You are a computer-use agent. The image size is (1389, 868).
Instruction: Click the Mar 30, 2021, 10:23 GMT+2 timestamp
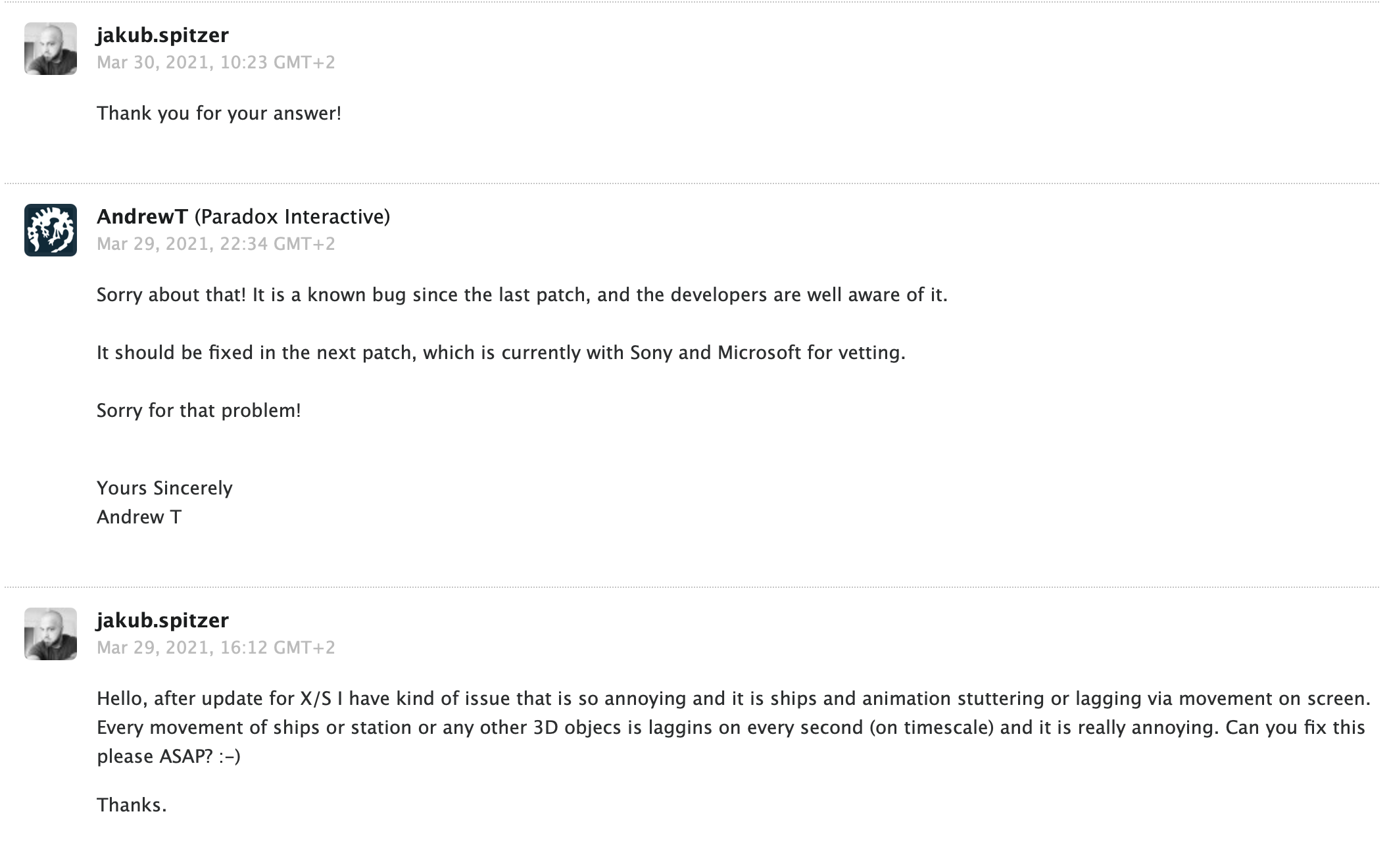tap(216, 62)
